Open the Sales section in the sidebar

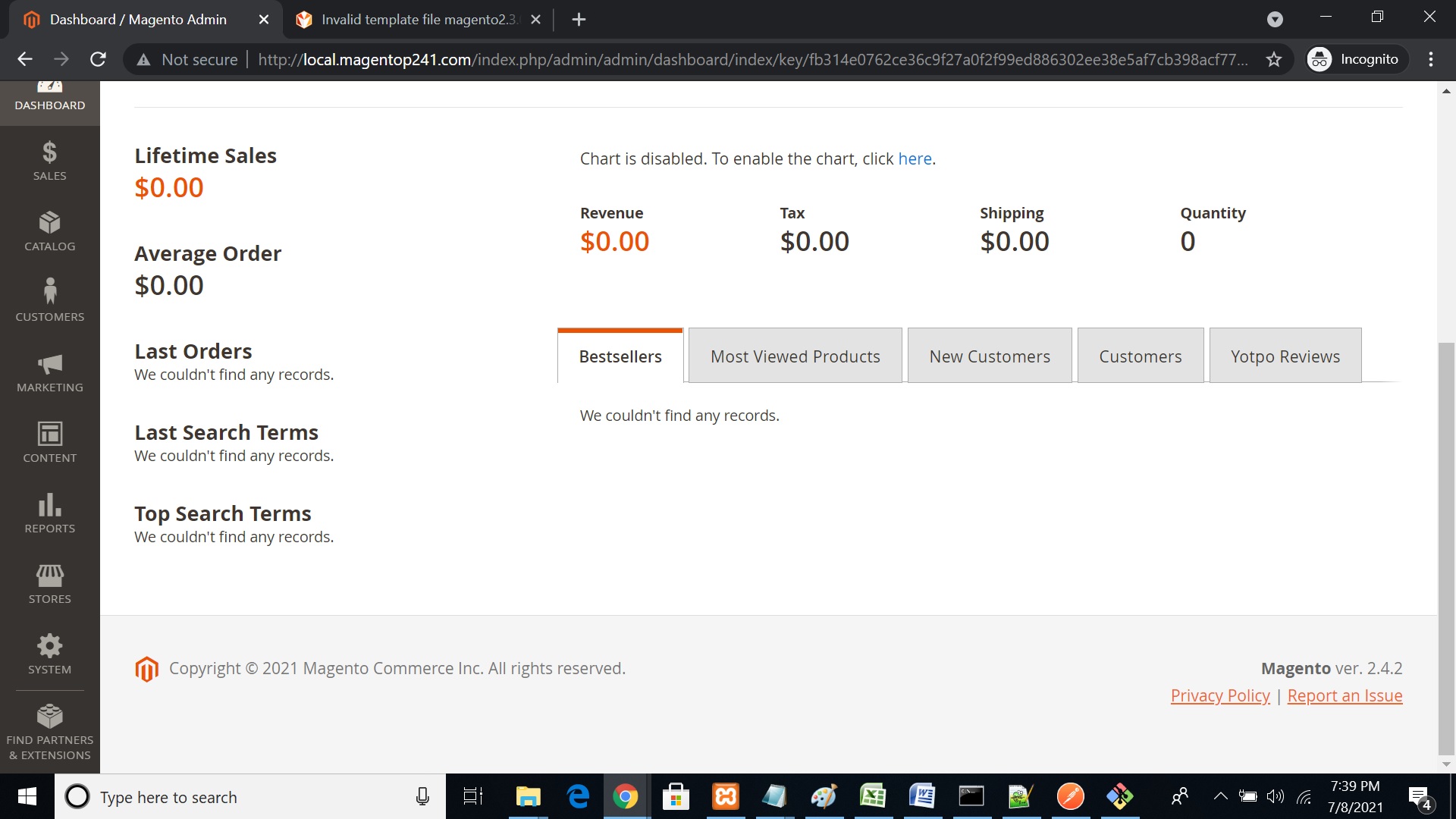click(49, 159)
